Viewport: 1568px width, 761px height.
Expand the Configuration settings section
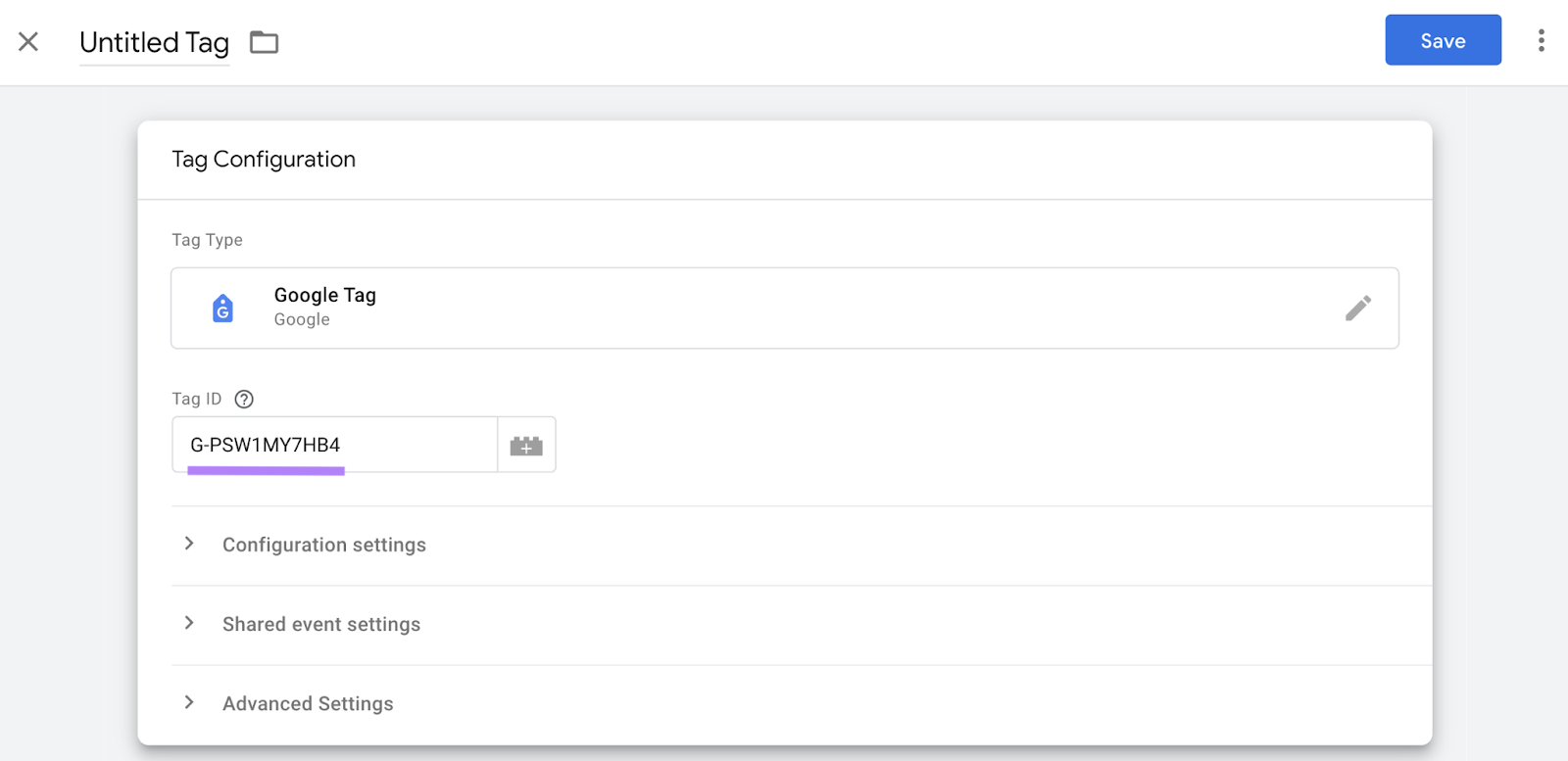pos(323,545)
